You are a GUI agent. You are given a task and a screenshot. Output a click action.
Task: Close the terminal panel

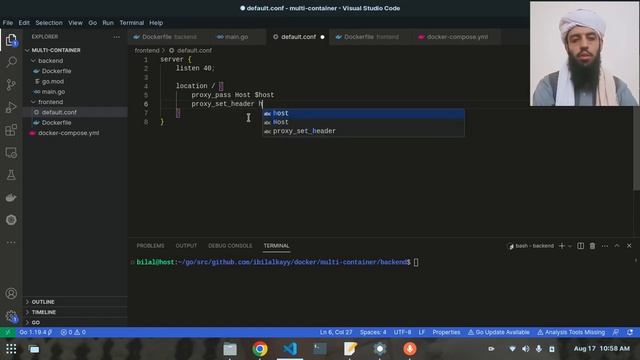pyautogui.click(x=629, y=246)
